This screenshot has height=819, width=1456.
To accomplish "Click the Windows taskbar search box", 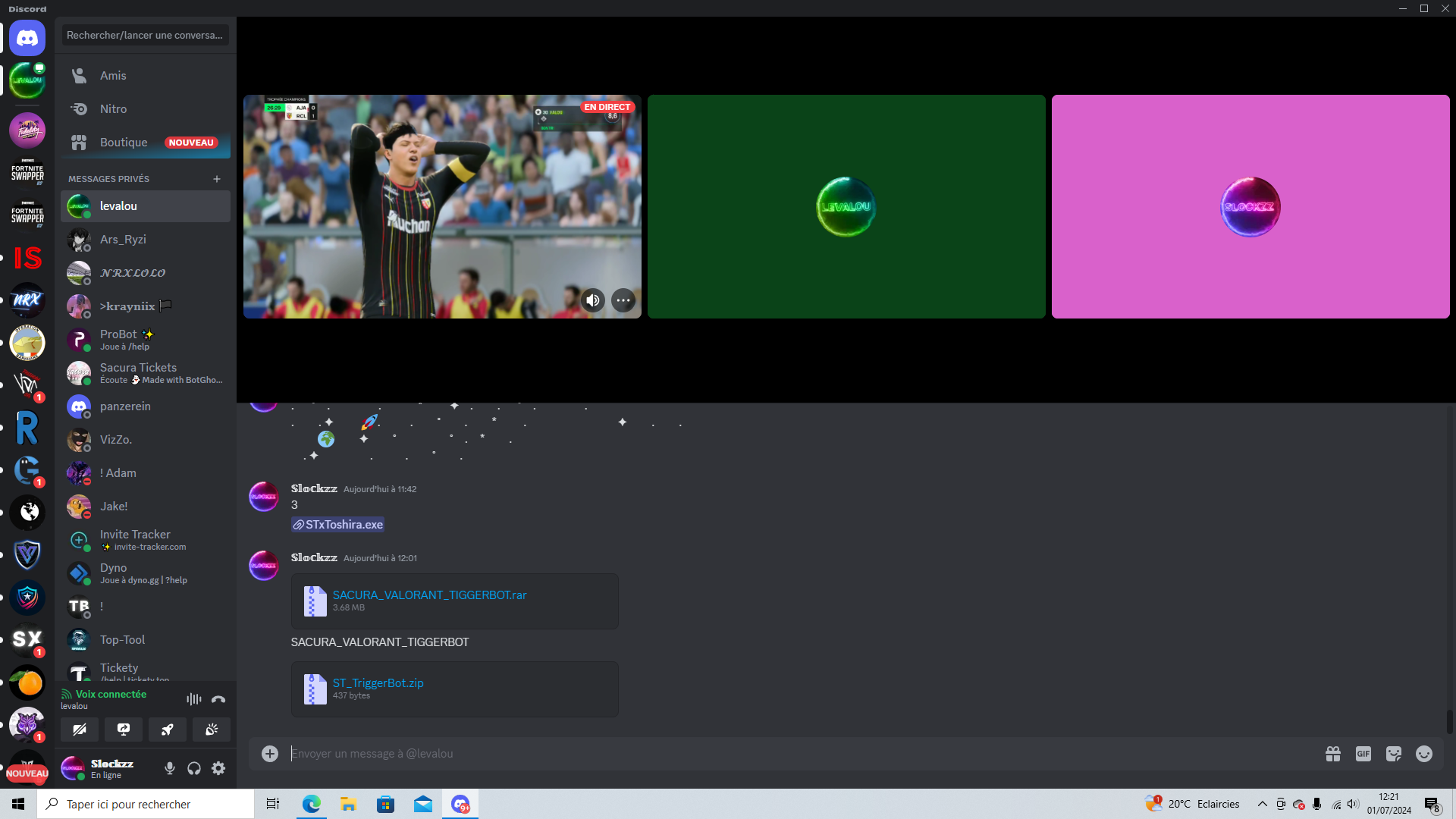I will (x=146, y=804).
